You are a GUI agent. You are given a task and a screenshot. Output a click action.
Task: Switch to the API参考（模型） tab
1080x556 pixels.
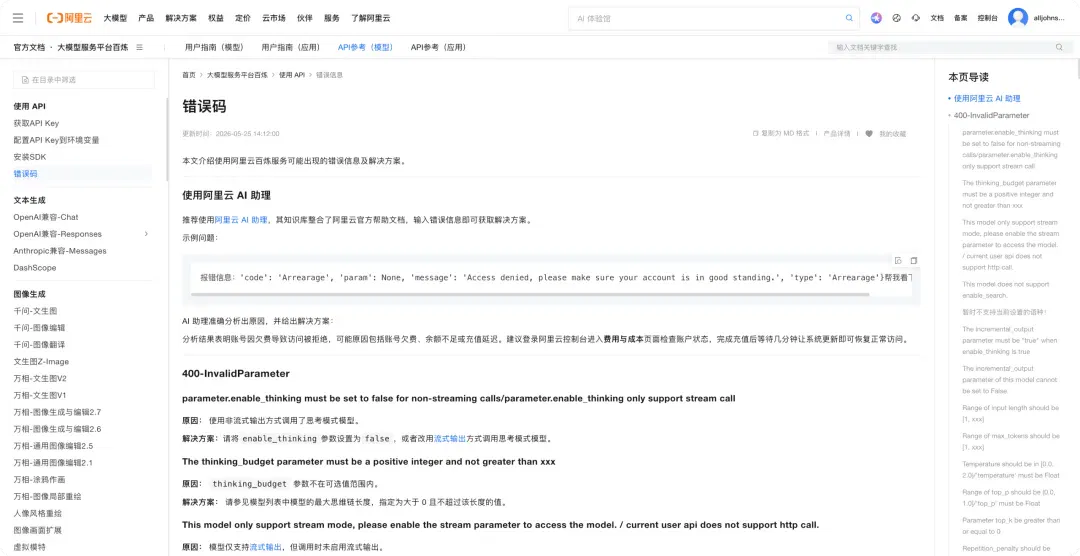click(366, 48)
